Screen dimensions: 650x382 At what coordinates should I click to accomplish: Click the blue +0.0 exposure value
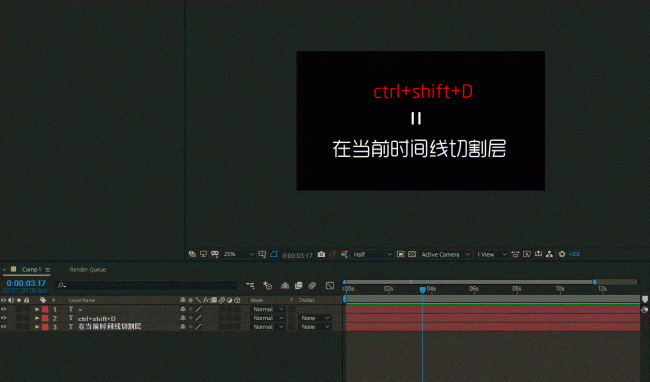pyautogui.click(x=574, y=254)
